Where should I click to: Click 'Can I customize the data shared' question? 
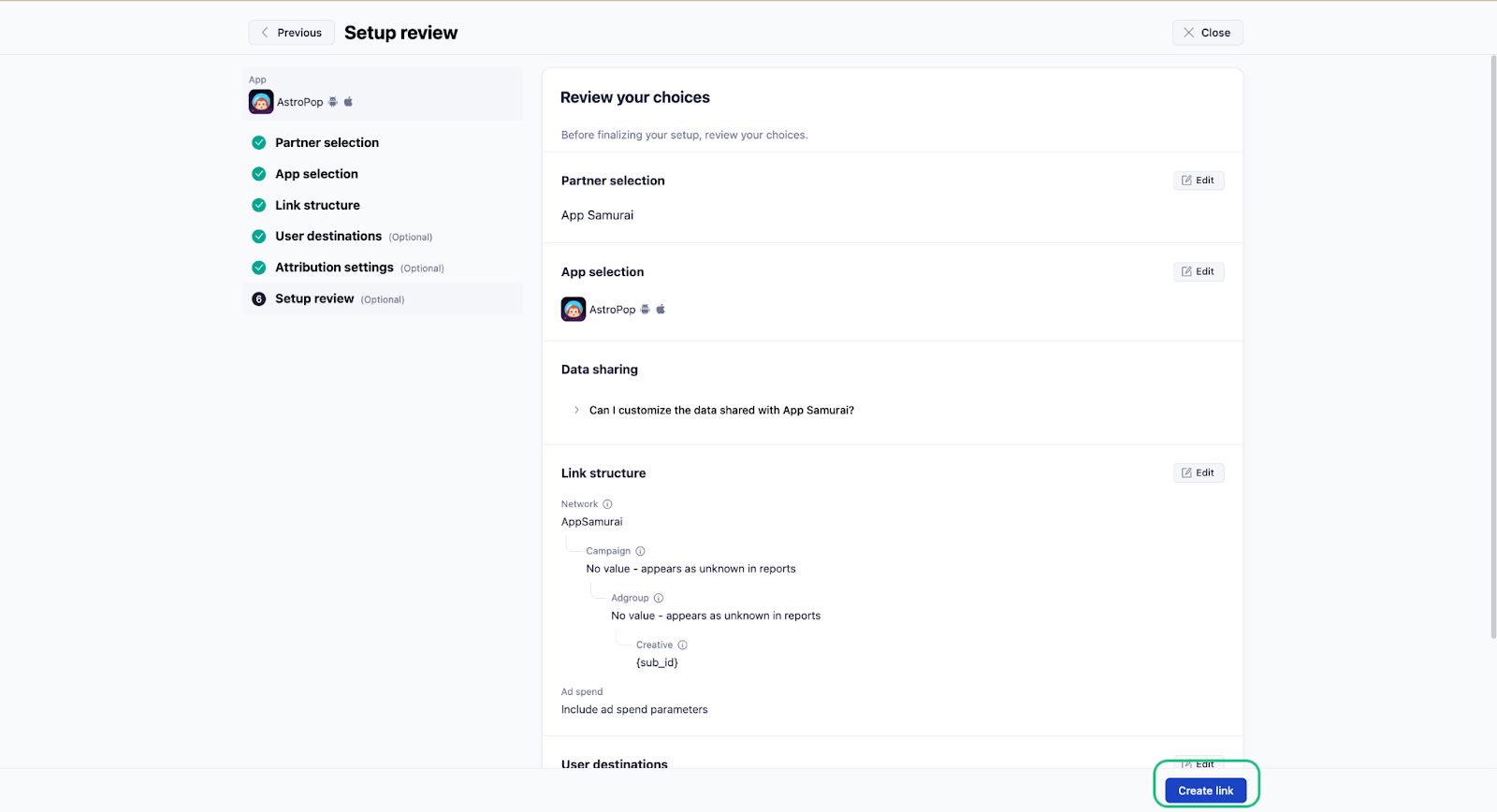click(721, 411)
